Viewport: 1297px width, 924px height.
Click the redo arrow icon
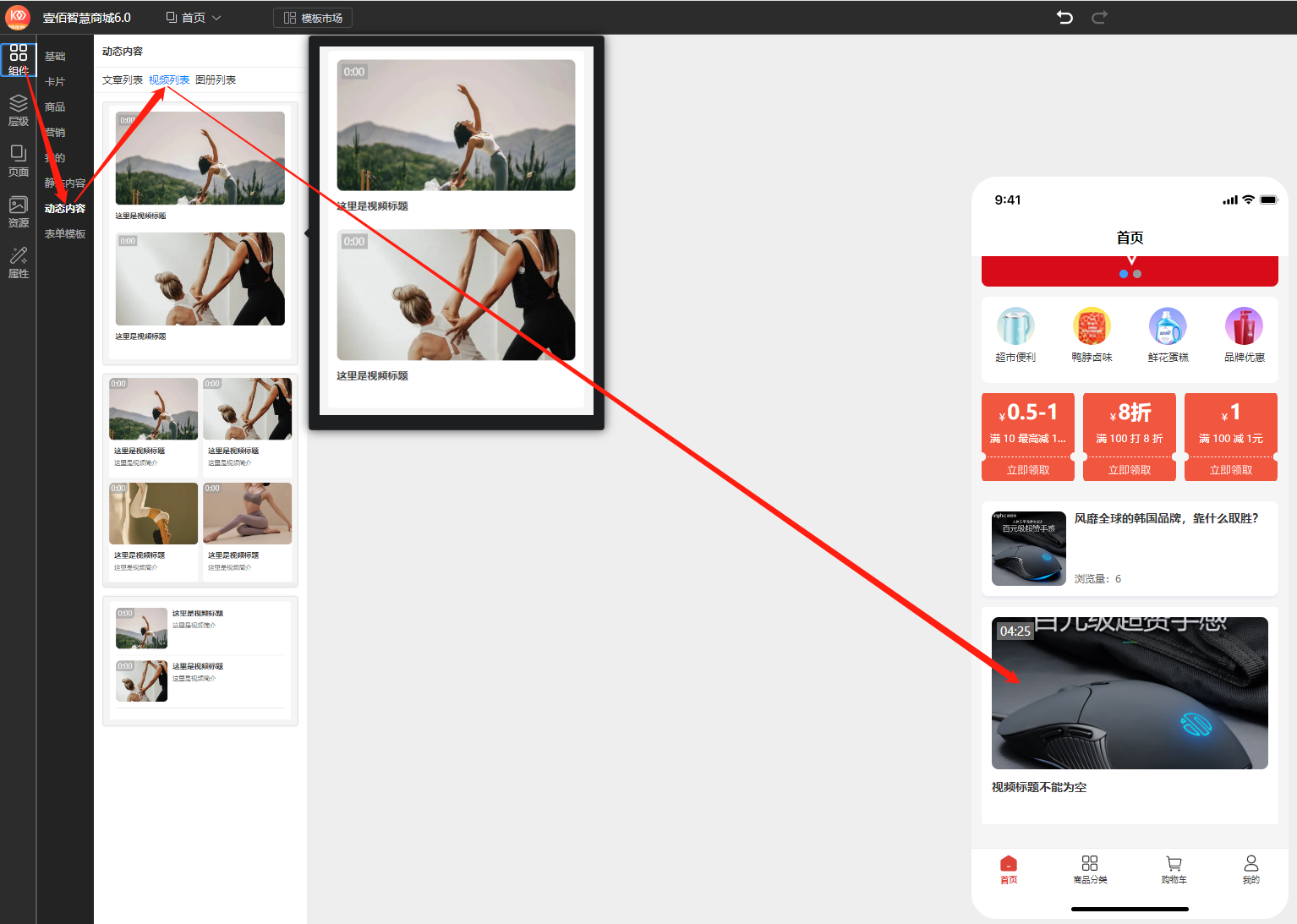(x=1099, y=17)
